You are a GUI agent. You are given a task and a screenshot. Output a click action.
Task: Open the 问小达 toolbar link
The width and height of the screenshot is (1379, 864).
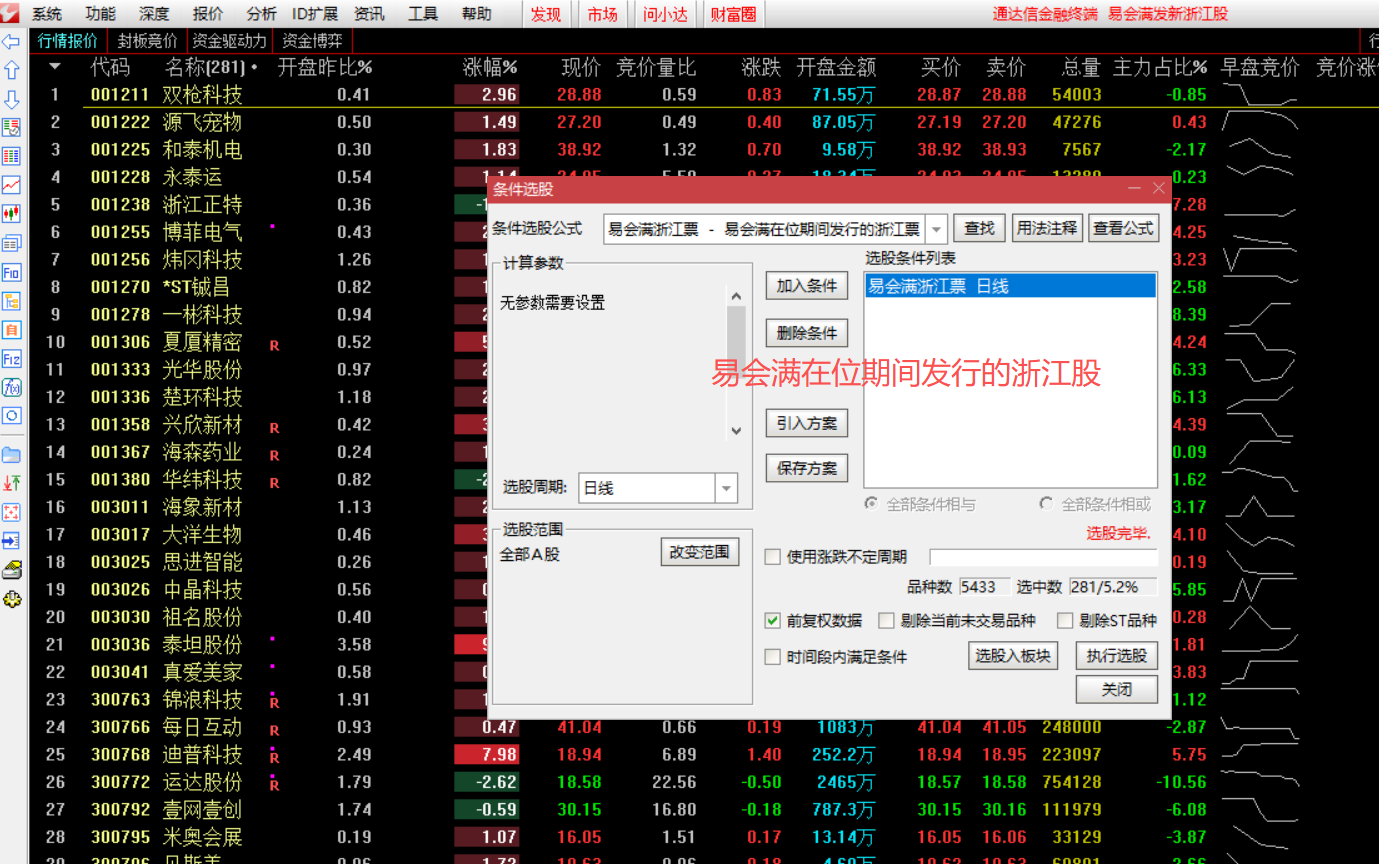coord(666,14)
